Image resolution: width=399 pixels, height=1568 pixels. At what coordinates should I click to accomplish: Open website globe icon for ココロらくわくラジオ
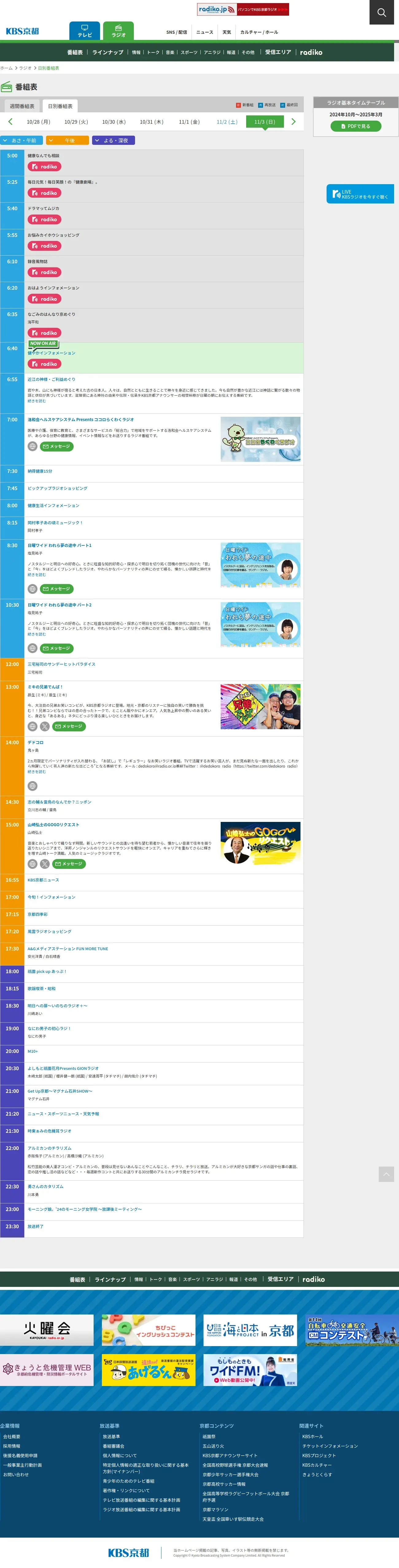point(32,446)
